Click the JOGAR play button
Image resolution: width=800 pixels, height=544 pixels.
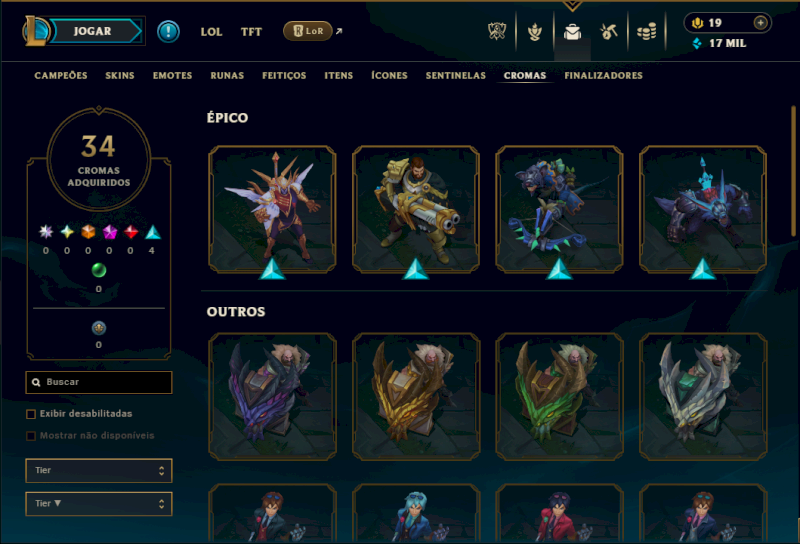[92, 31]
